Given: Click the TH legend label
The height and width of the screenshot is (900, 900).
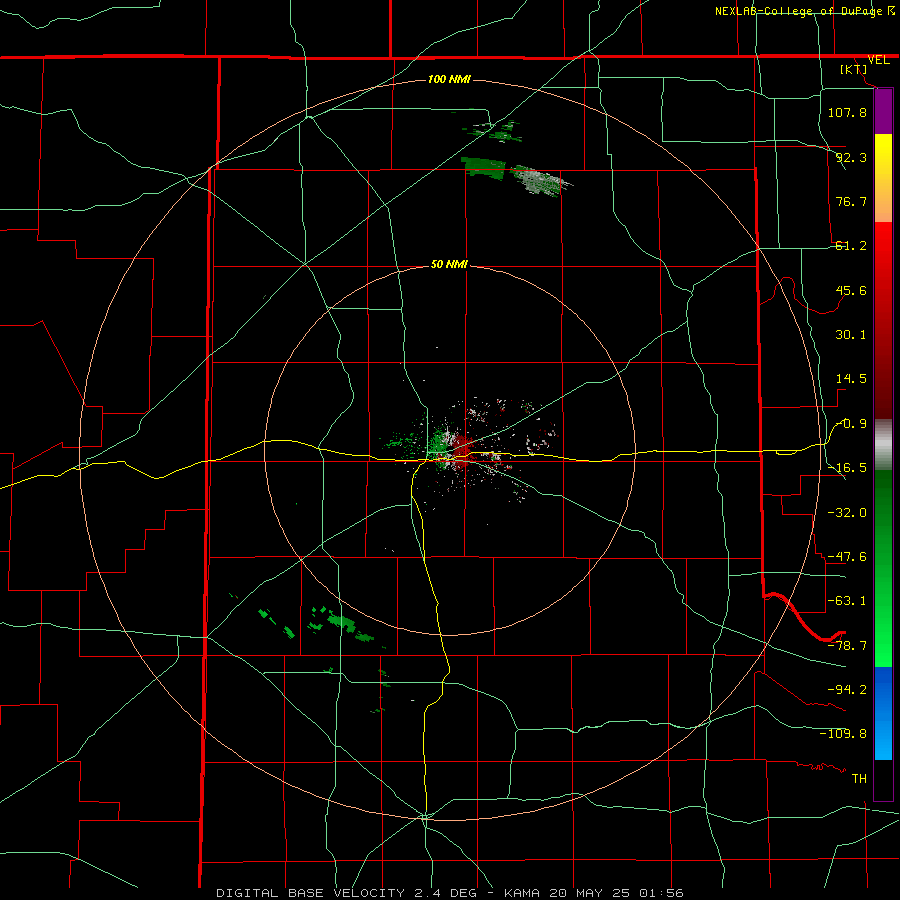Looking at the screenshot, I should pyautogui.click(x=859, y=779).
